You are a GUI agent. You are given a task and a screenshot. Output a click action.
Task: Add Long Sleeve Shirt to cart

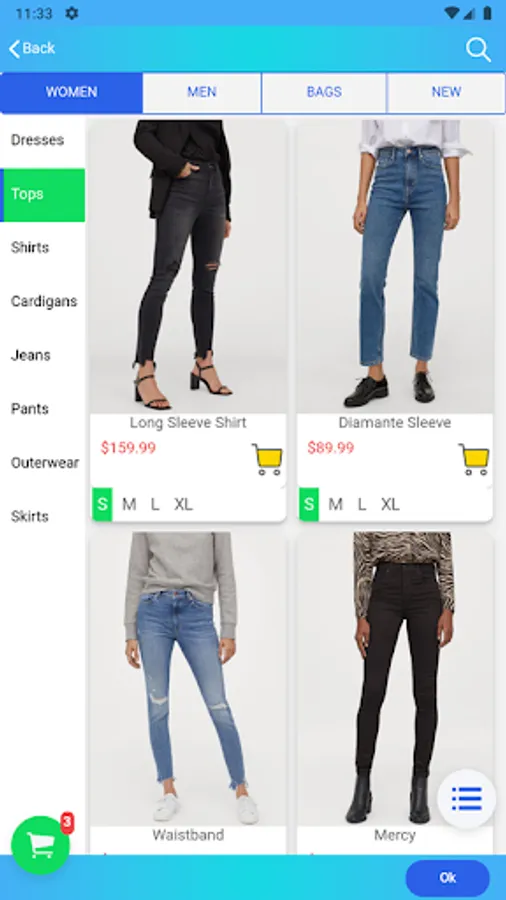(267, 459)
